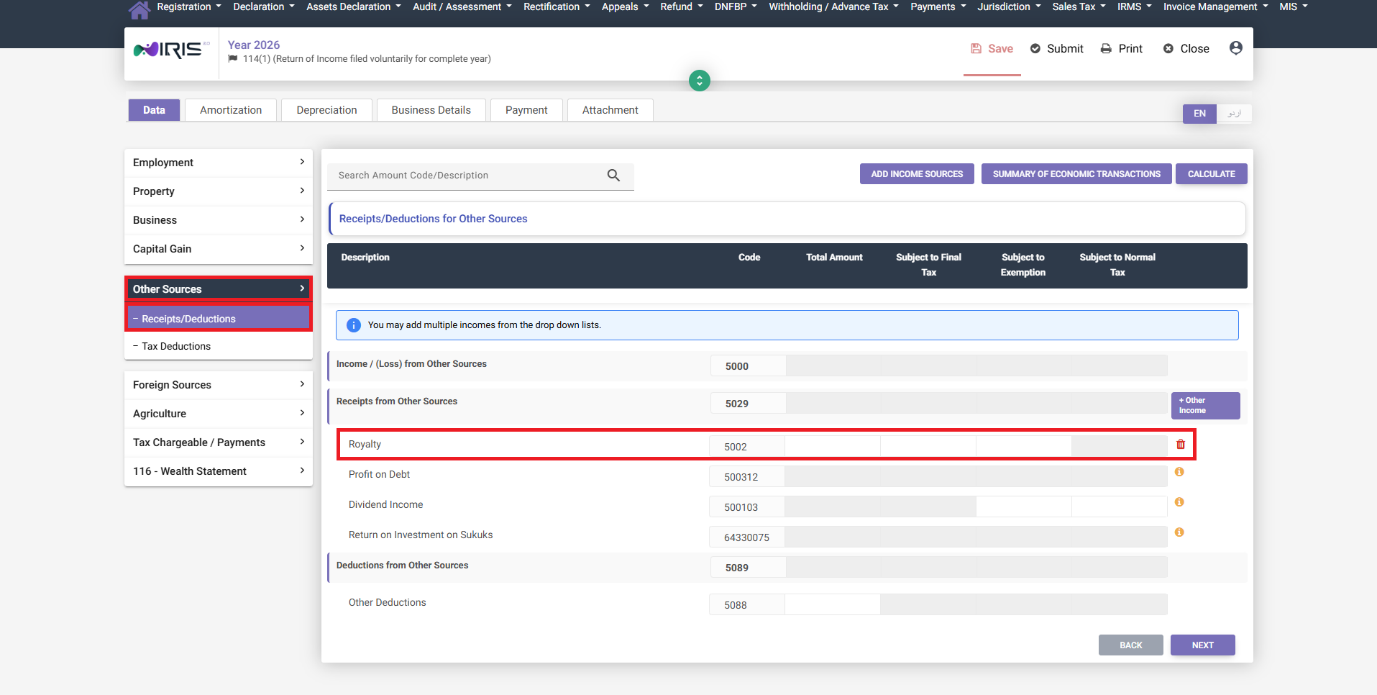
Task: Show info for Return on Investment on Sukuks
Action: (1179, 532)
